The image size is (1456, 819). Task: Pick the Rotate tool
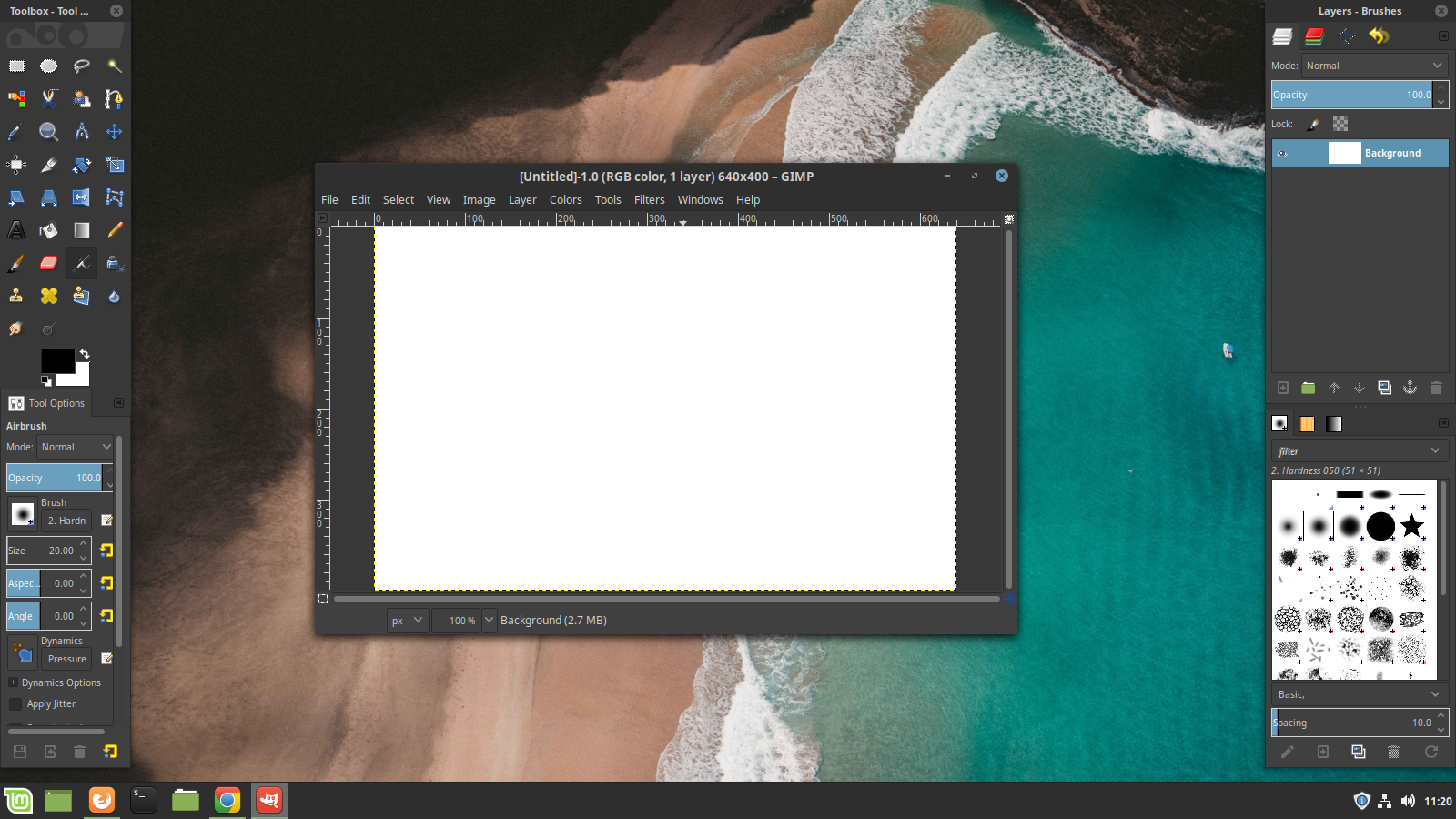(82, 165)
